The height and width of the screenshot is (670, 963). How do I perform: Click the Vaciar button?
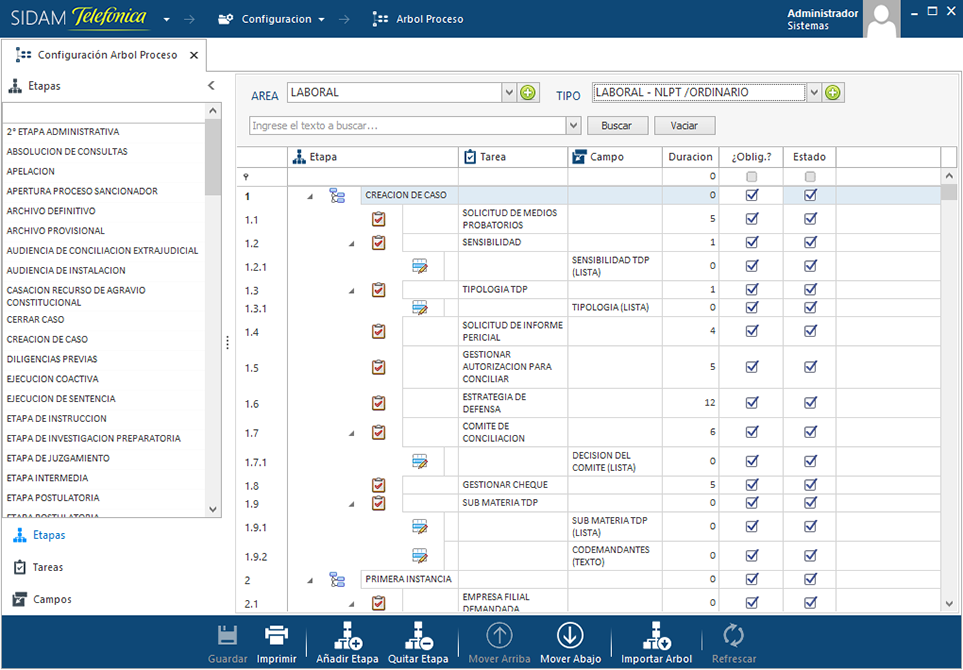[684, 126]
